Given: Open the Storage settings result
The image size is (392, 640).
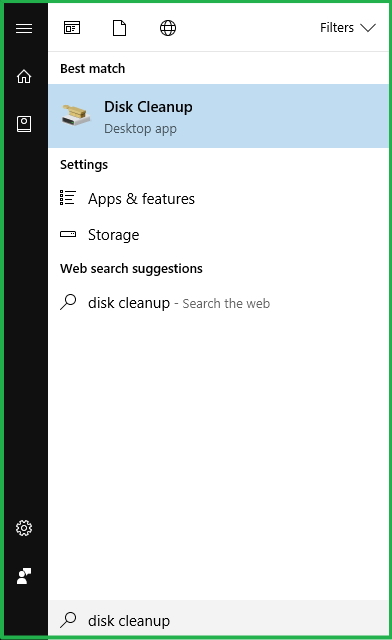Looking at the screenshot, I should point(218,235).
